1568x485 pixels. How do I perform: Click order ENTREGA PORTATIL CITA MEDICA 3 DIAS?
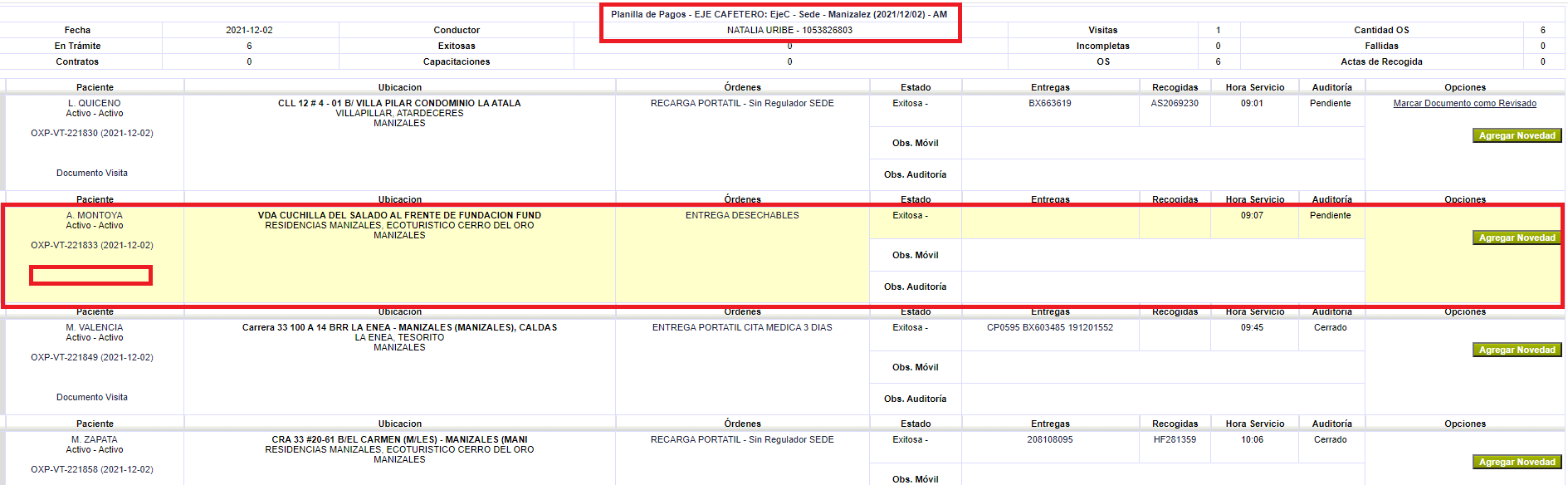(x=742, y=327)
